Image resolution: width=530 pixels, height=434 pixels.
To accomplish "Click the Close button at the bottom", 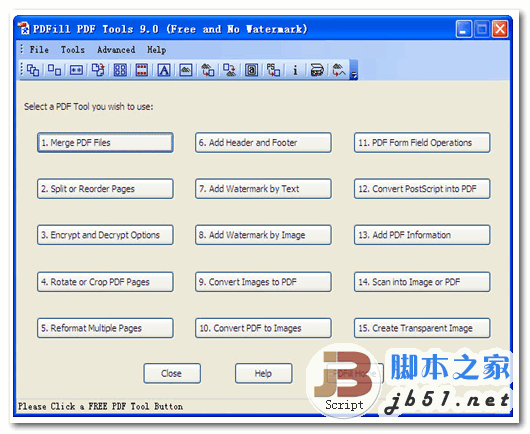I will pos(172,373).
